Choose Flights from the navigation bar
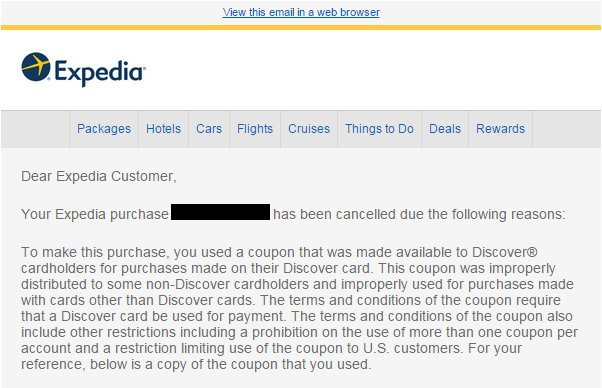 coord(255,129)
